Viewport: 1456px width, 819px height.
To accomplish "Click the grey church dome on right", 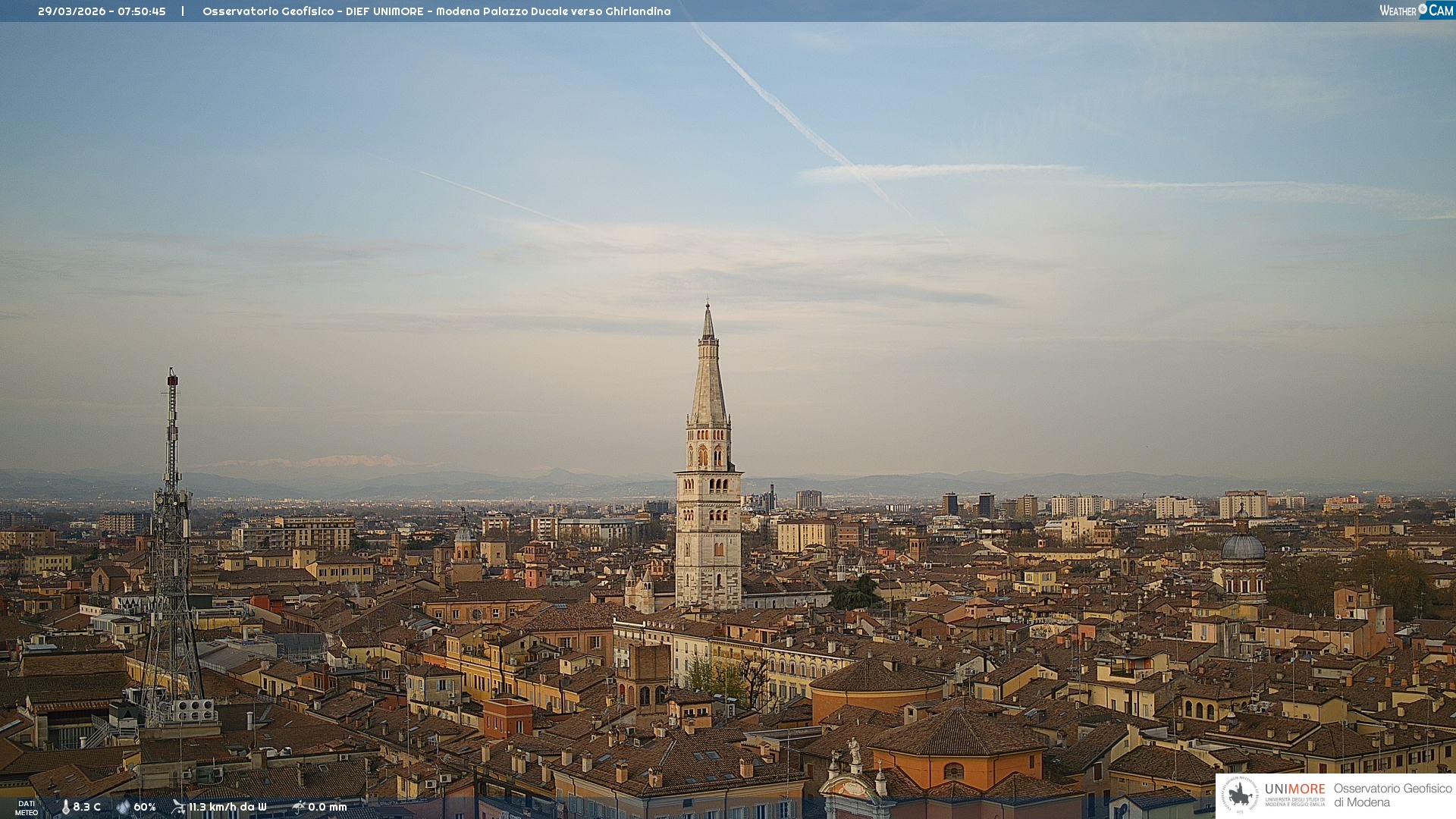I will coord(1243,546).
